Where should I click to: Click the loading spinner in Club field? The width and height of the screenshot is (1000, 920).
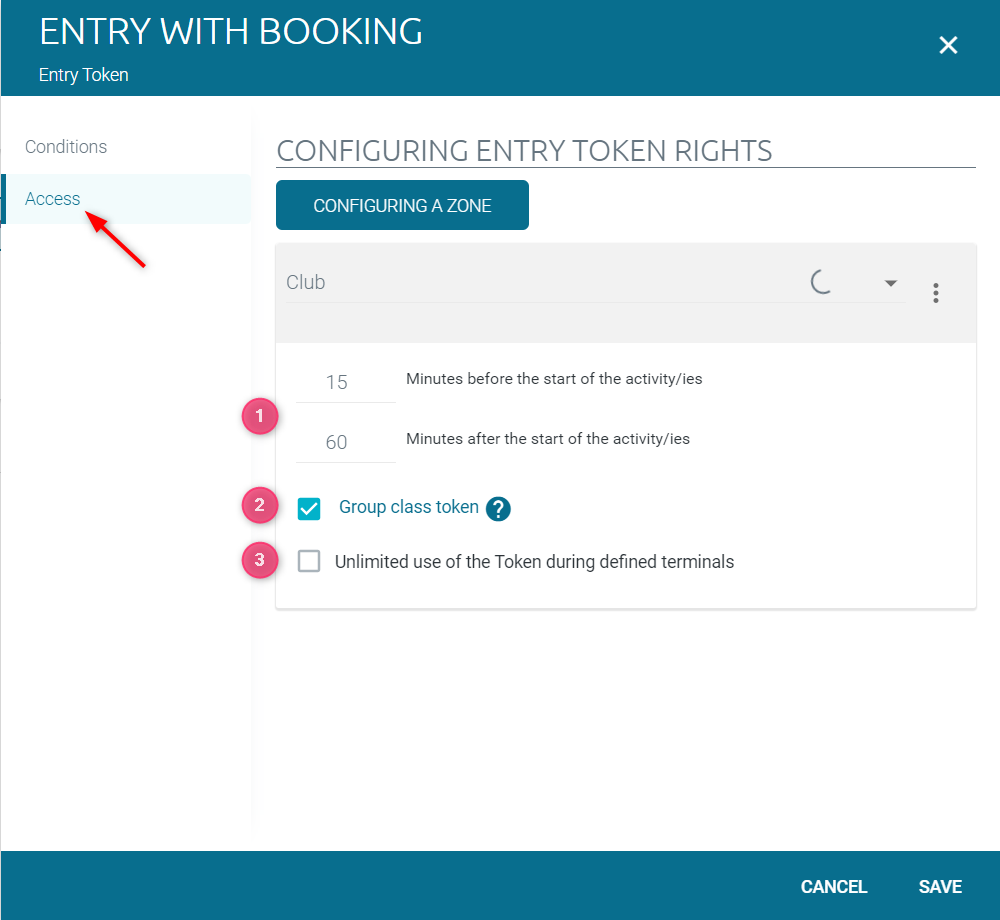821,282
